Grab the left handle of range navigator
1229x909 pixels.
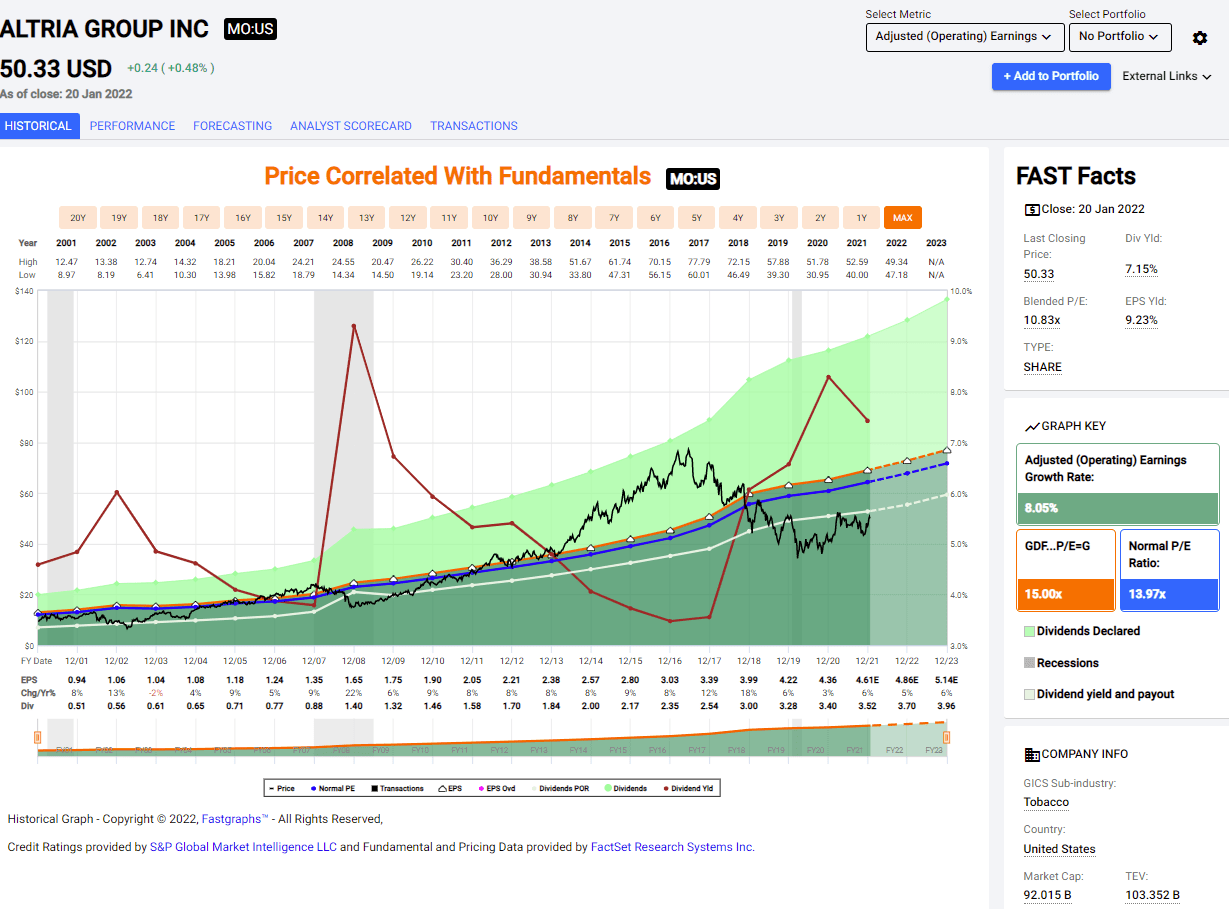pos(37,739)
